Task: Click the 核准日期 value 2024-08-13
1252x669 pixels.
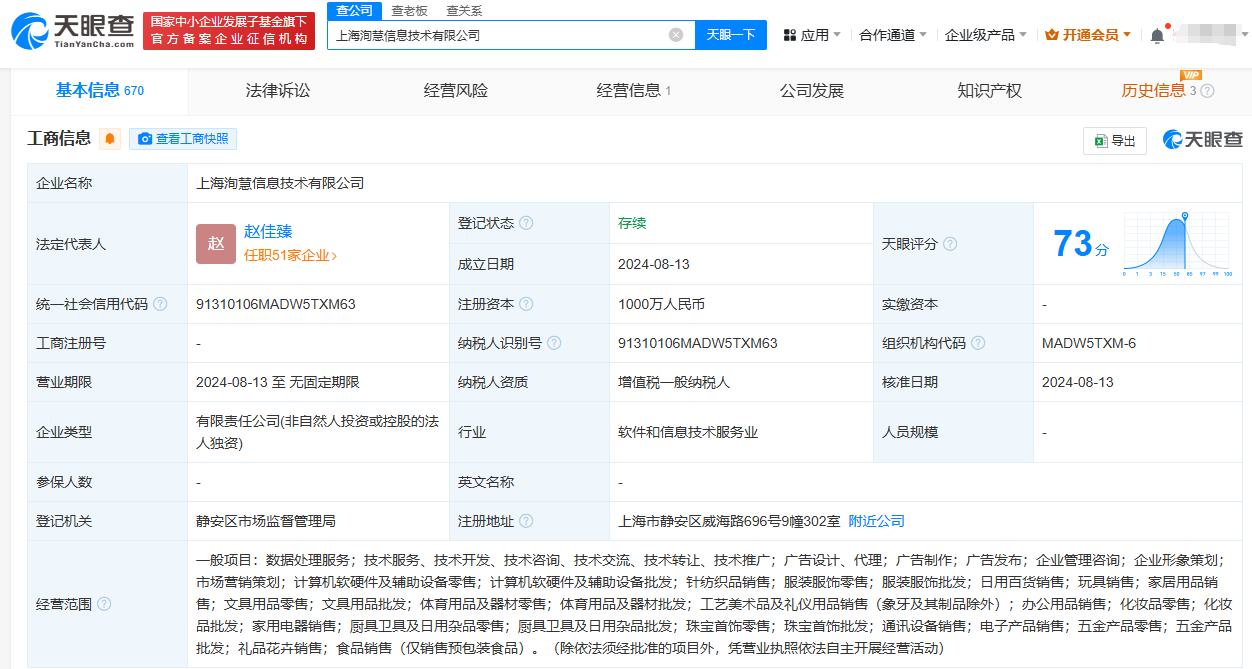Action: [1078, 382]
